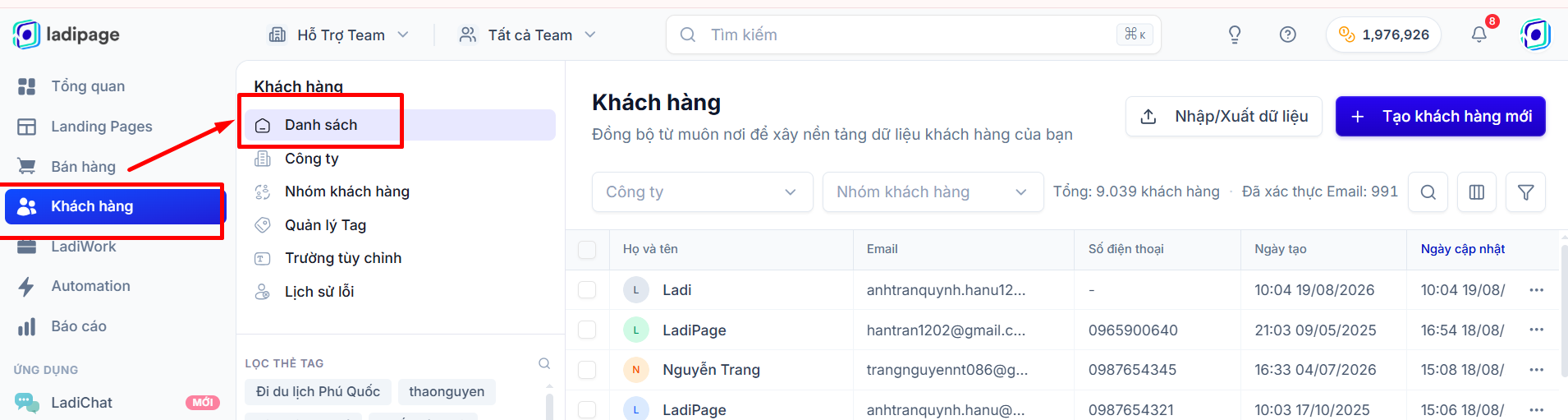Screen dimensions: 1568x420
Task: Check the anhtranquynh.hanu@ row checkbox
Action: point(587,409)
